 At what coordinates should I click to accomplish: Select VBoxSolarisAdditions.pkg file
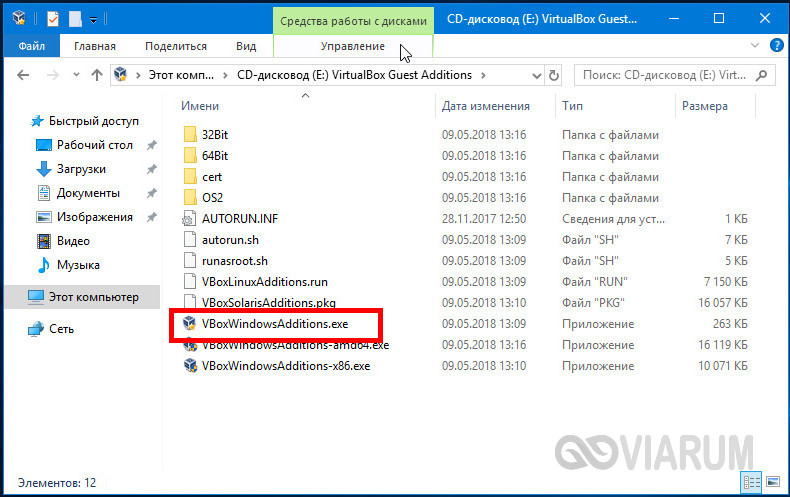click(x=269, y=303)
